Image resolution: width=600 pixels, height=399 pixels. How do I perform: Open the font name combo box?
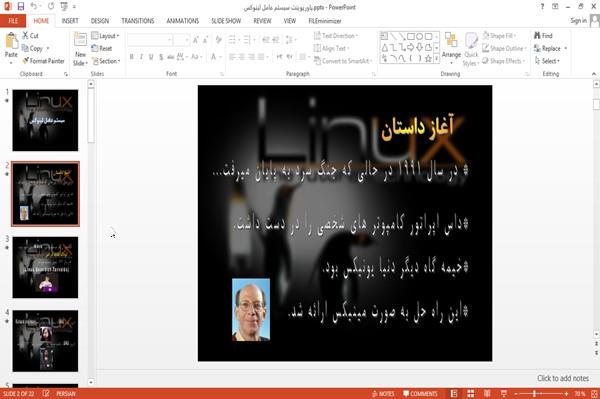pos(150,40)
